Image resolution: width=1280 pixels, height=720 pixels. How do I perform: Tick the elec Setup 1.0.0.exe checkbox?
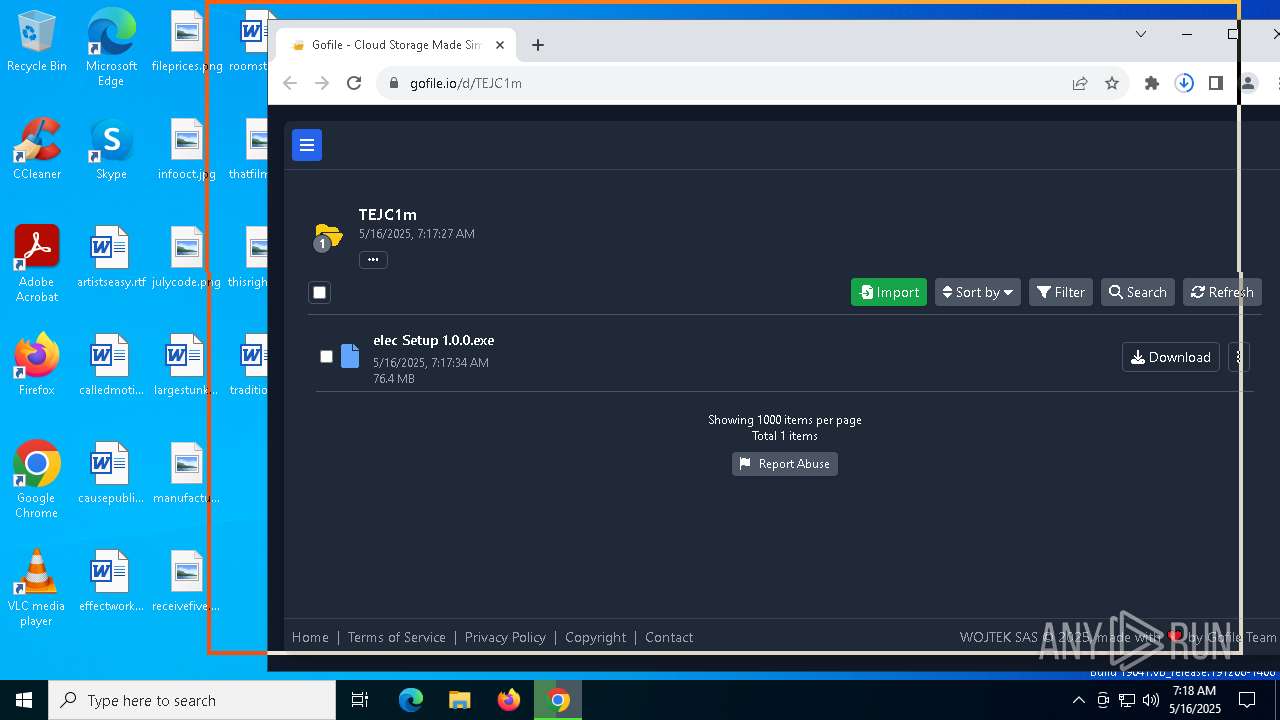[326, 356]
